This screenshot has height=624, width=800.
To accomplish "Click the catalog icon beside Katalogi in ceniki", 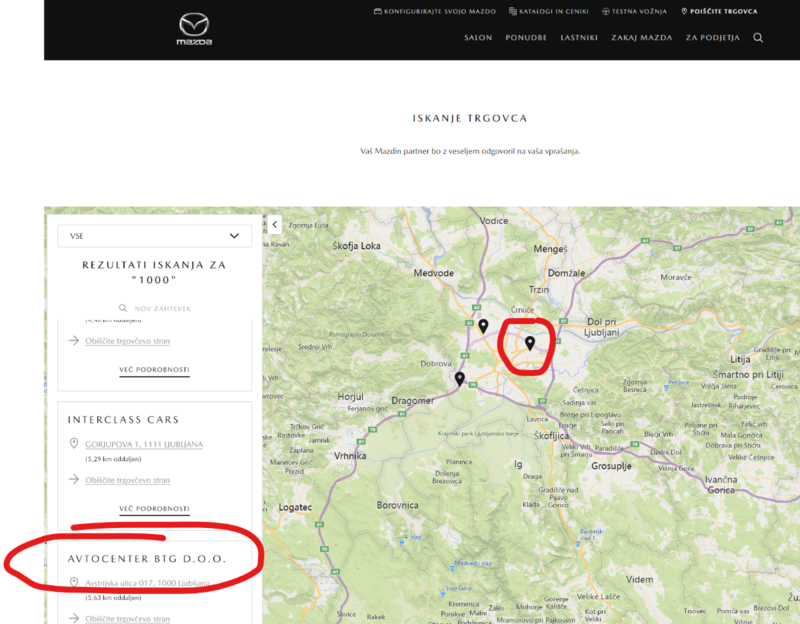I will point(513,11).
